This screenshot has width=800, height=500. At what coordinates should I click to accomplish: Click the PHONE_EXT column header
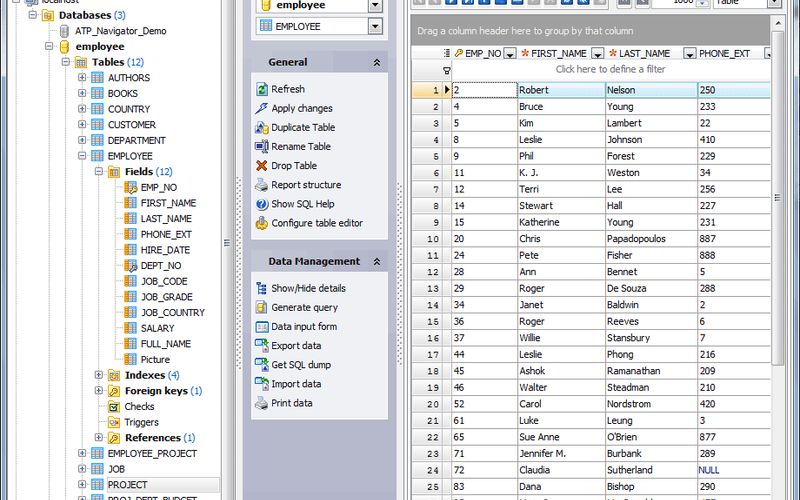pos(724,54)
